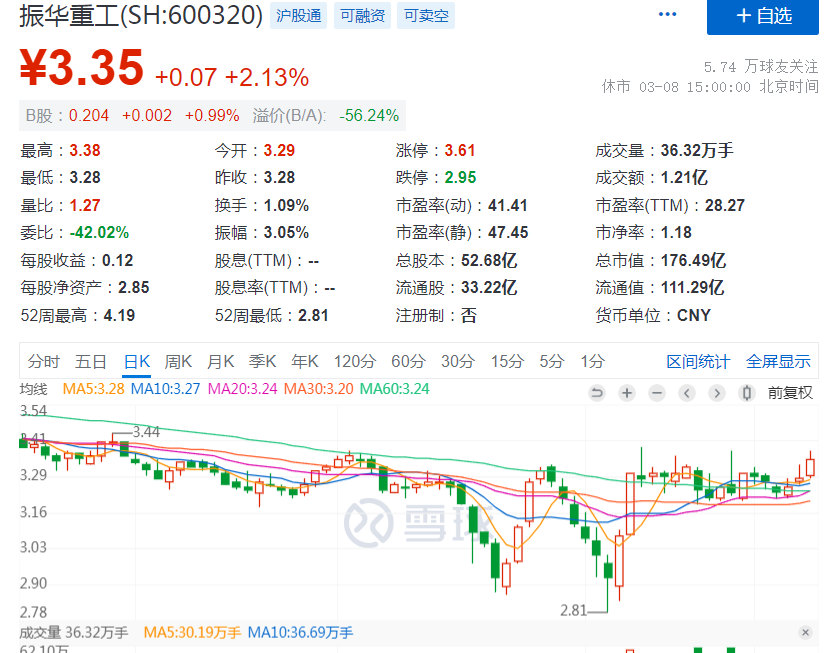Click the 每股净资产 value 2.85
The image size is (824, 653).
click(133, 287)
